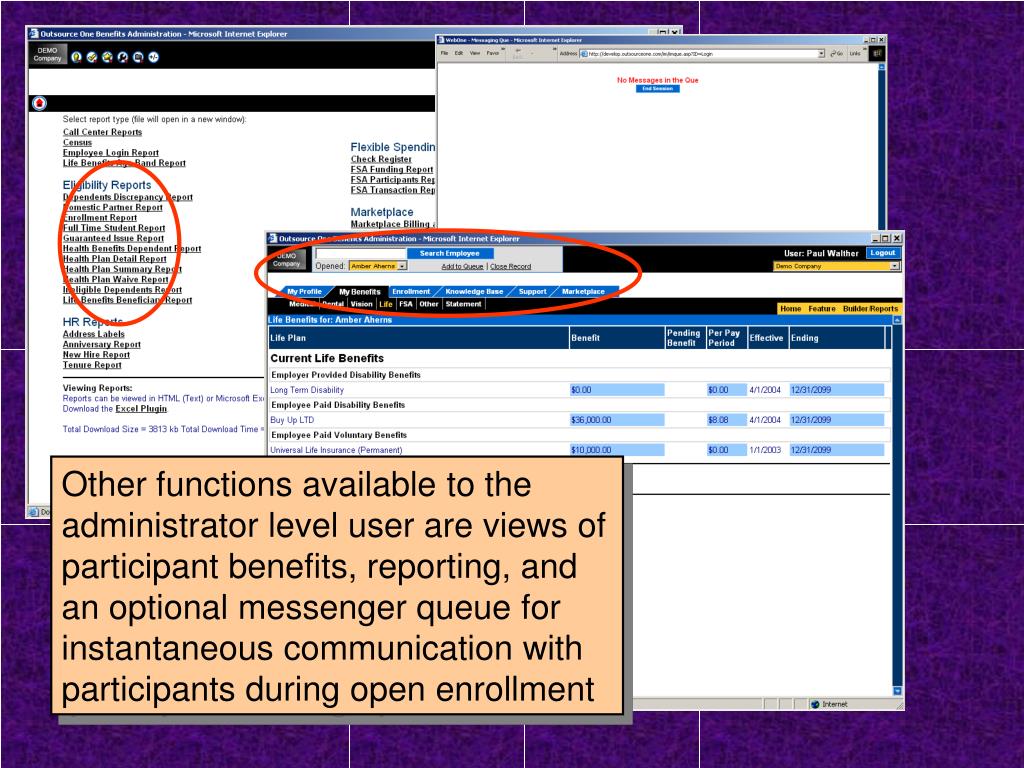Click the pulse icon in the reports window toolbar

pos(153,57)
